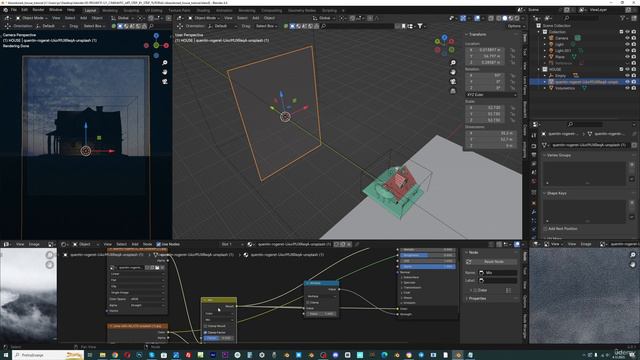Hide the Empty object using its eye icon

point(627,76)
